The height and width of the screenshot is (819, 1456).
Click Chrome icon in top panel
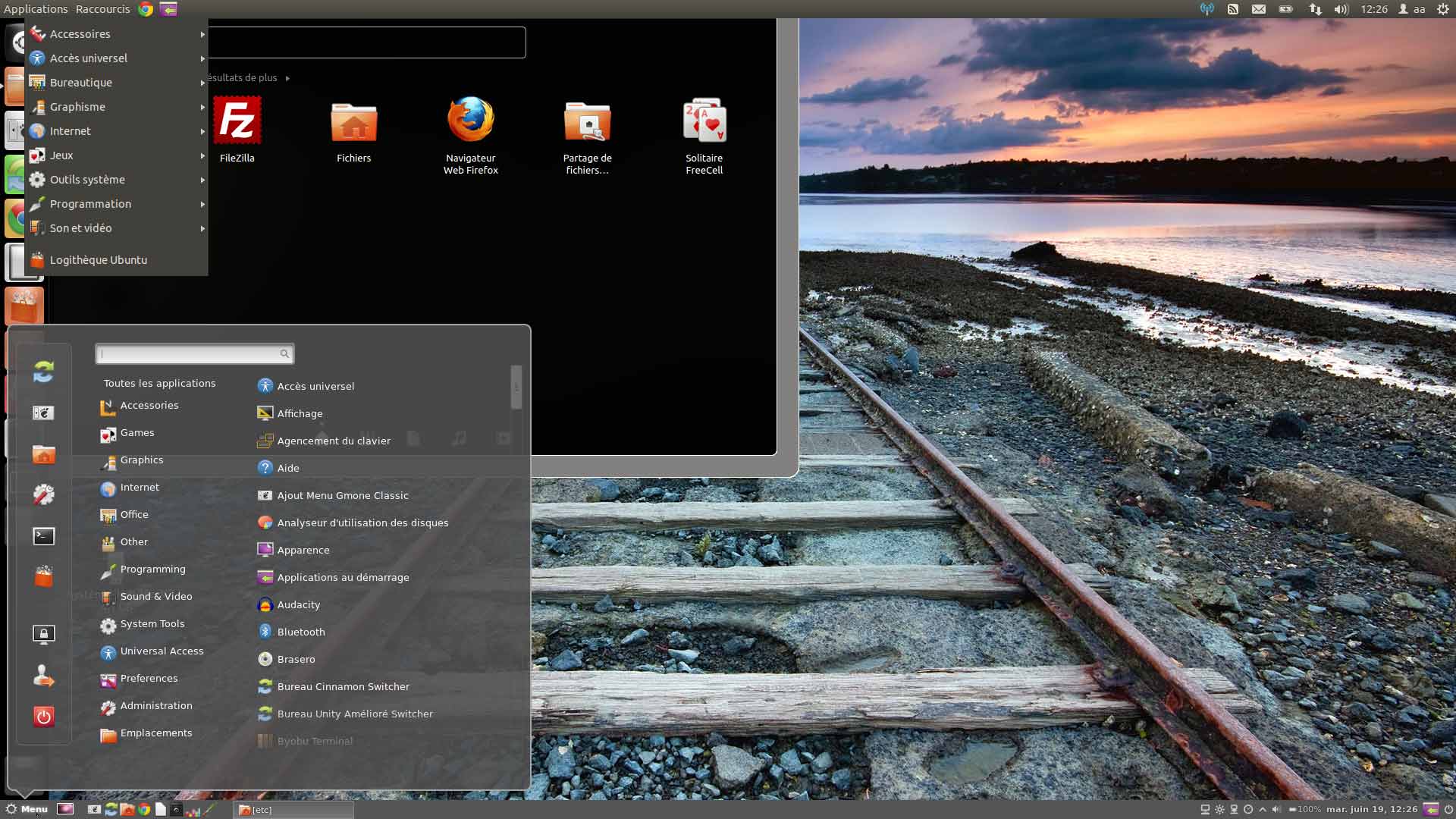point(146,9)
